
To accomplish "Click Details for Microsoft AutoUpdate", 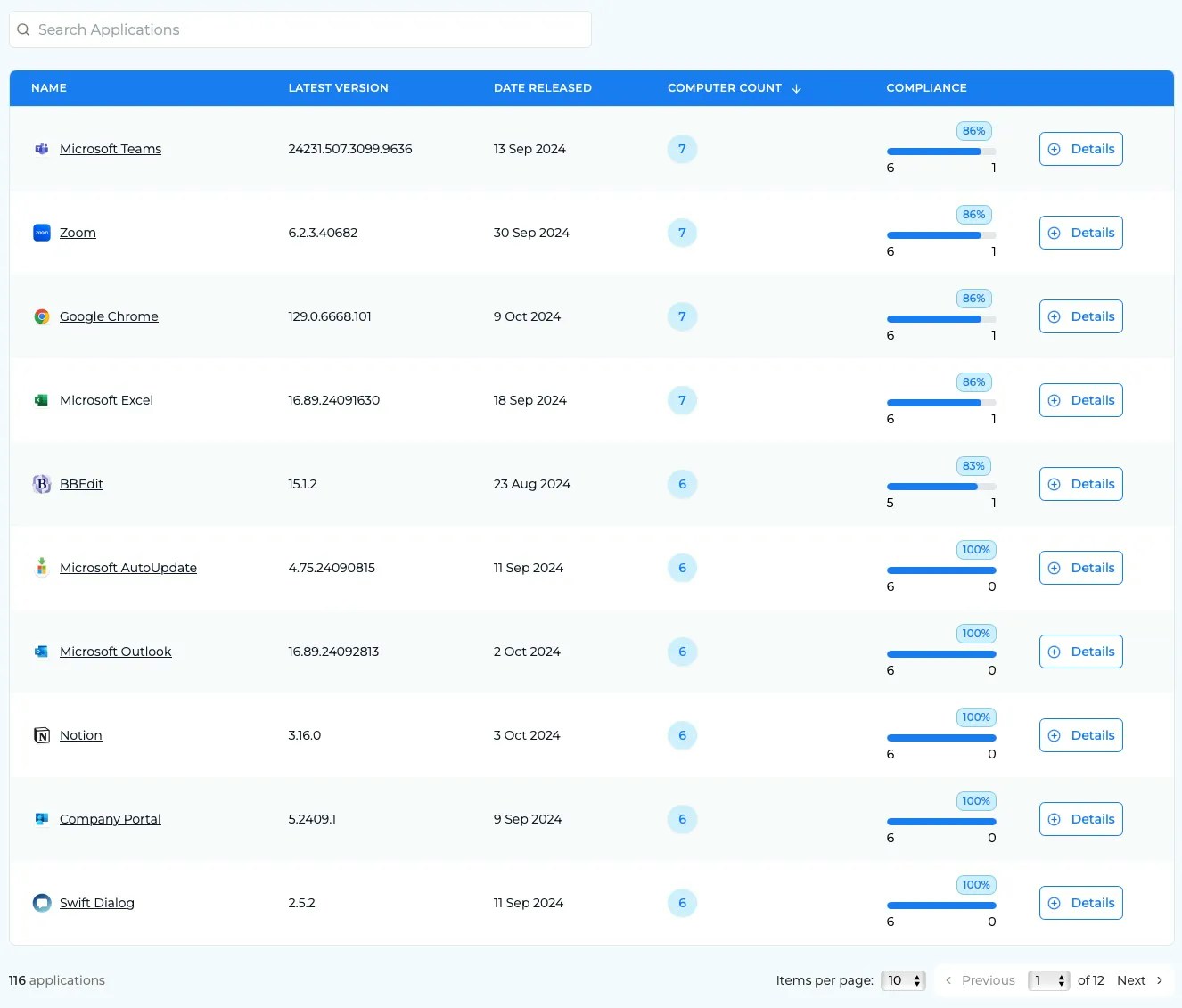I will tap(1080, 568).
